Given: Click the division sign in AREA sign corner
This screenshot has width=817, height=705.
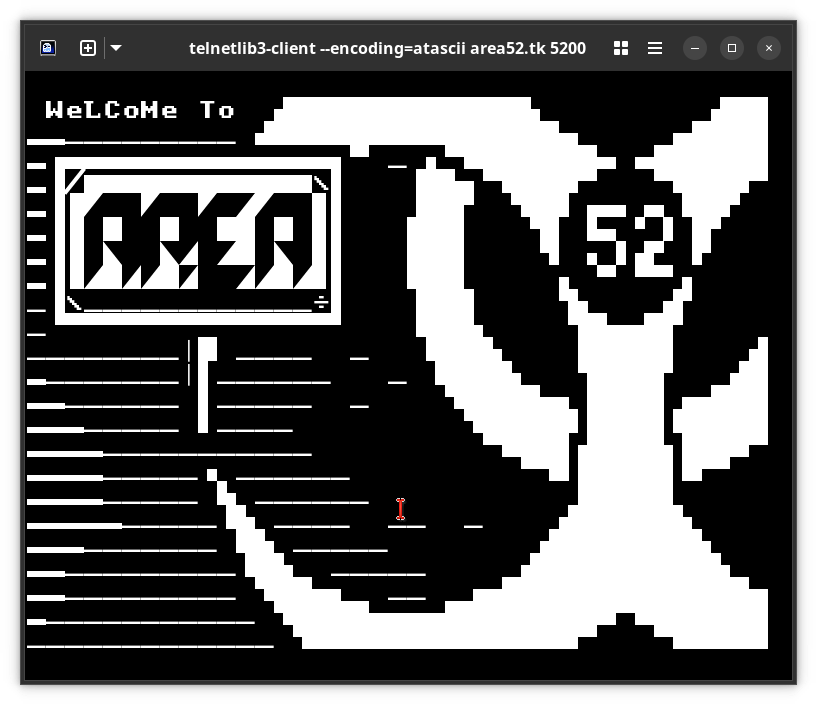Looking at the screenshot, I should pyautogui.click(x=321, y=302).
